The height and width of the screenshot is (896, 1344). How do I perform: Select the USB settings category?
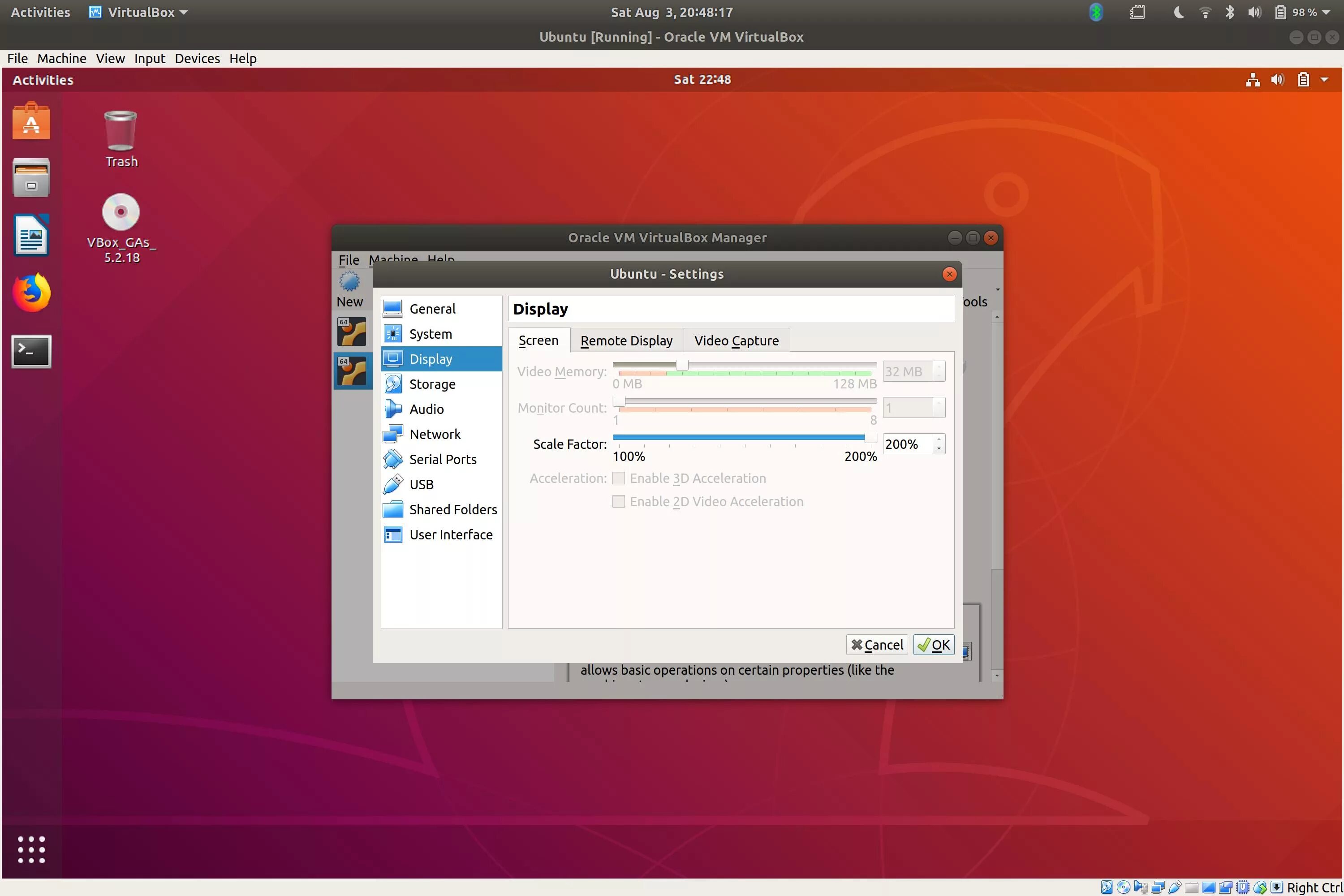click(x=441, y=485)
